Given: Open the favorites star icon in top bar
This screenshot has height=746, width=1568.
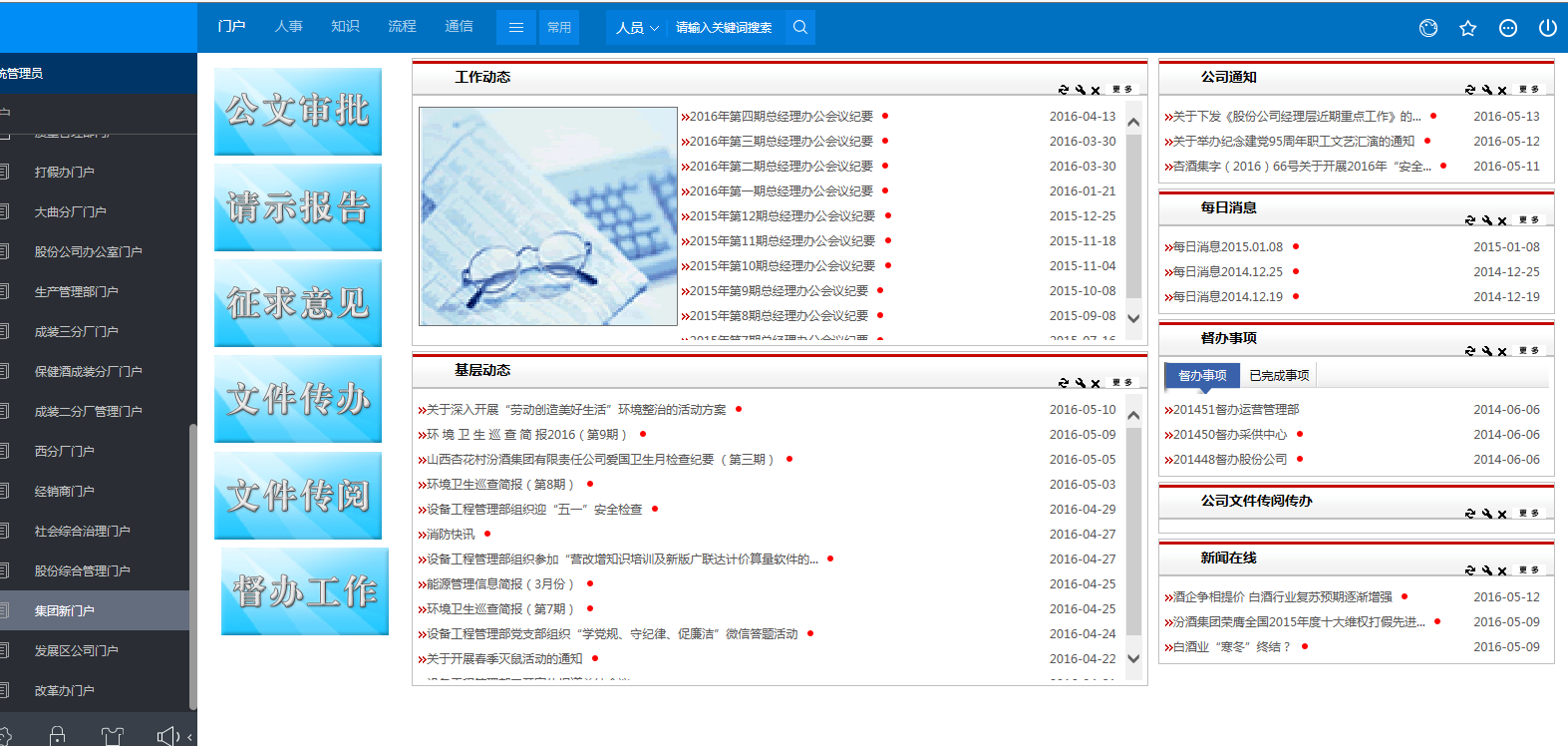Looking at the screenshot, I should [1467, 28].
